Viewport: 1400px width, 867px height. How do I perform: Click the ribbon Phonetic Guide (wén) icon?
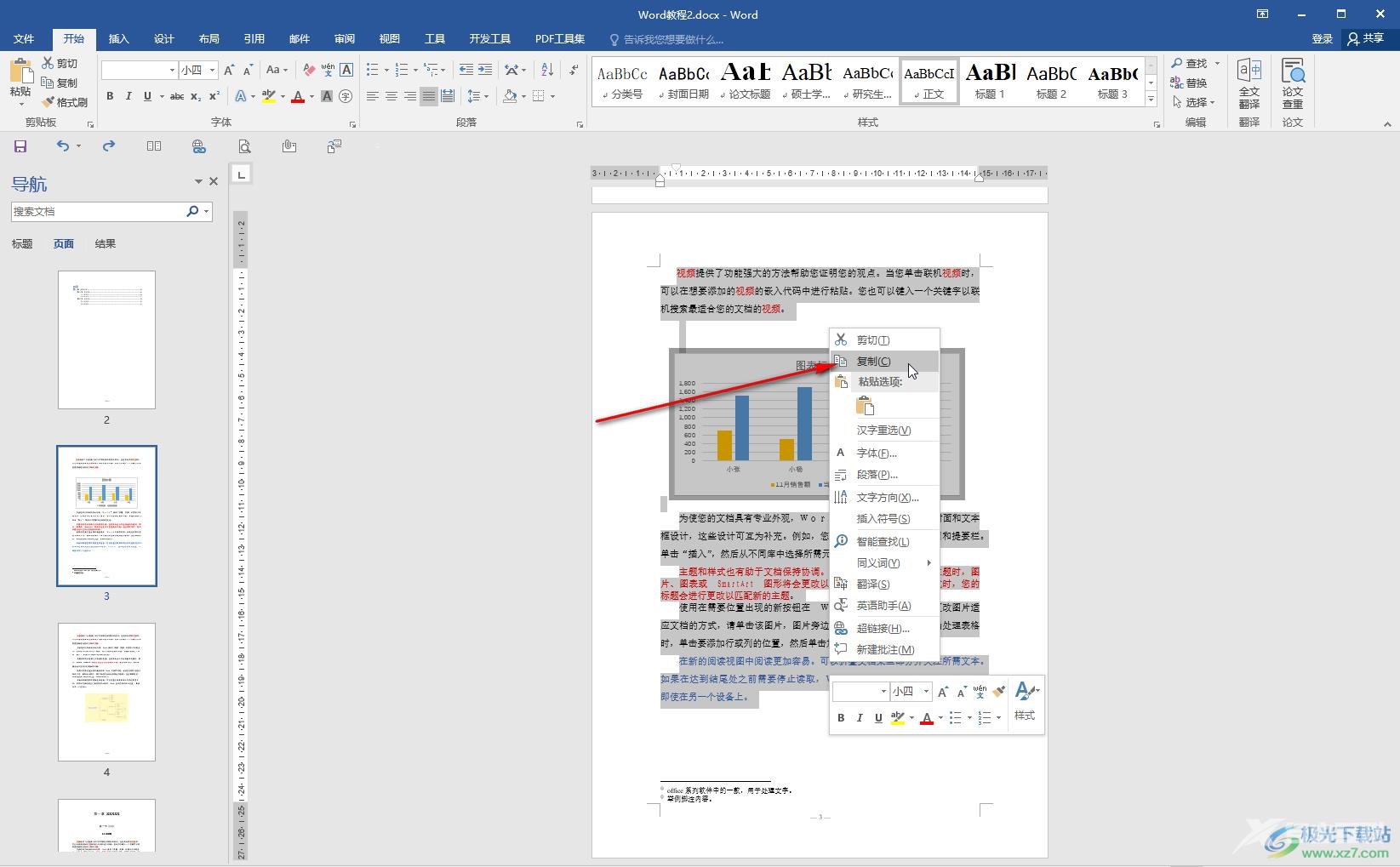(328, 70)
